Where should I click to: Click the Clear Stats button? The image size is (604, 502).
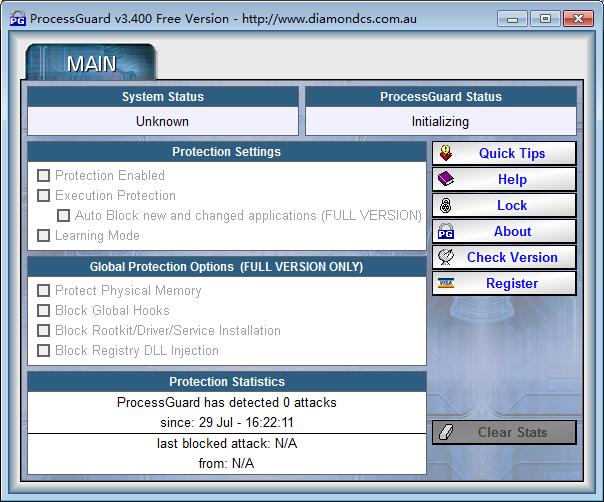(x=504, y=432)
